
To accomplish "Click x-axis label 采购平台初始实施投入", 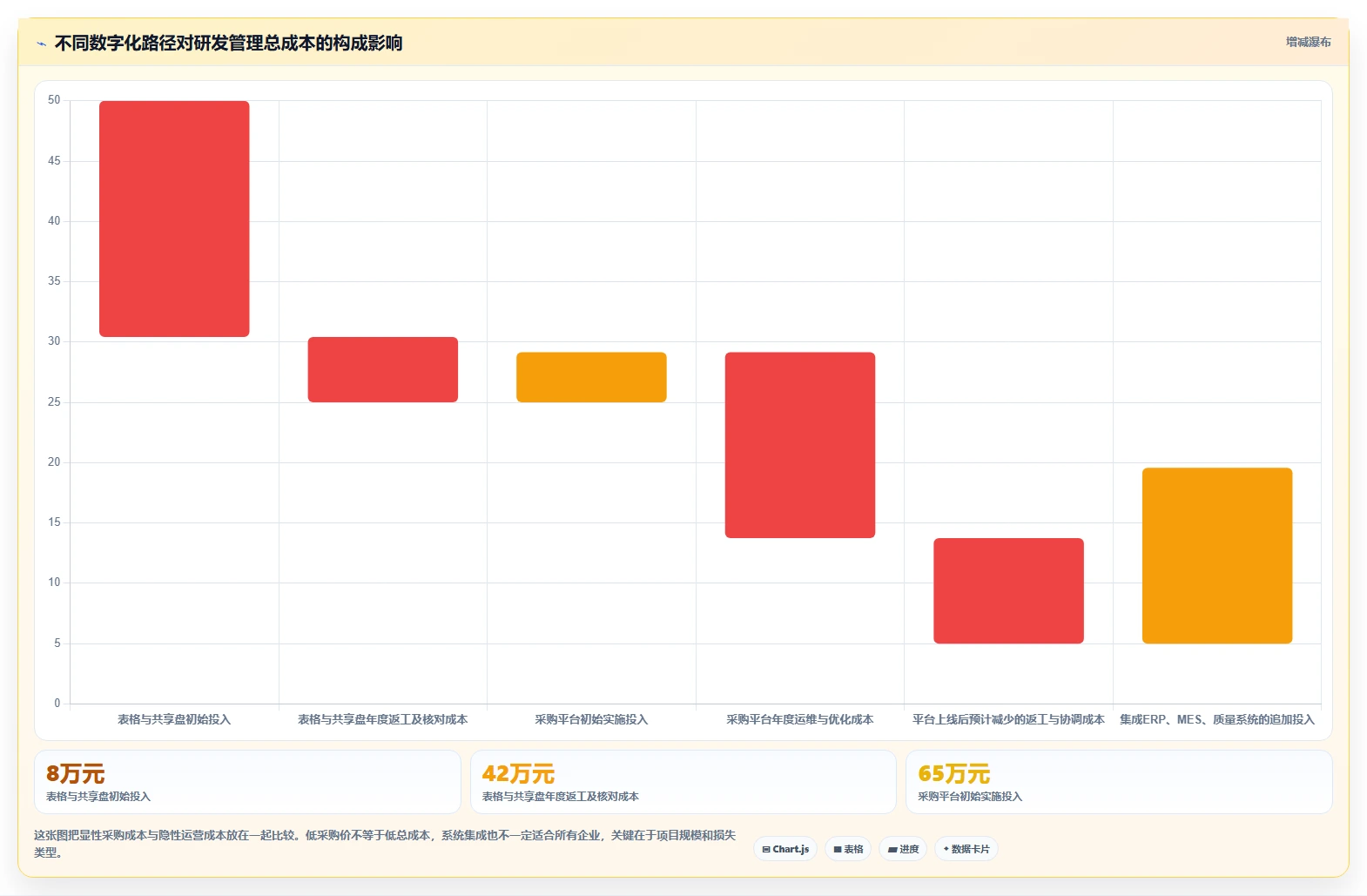I will click(x=591, y=719).
